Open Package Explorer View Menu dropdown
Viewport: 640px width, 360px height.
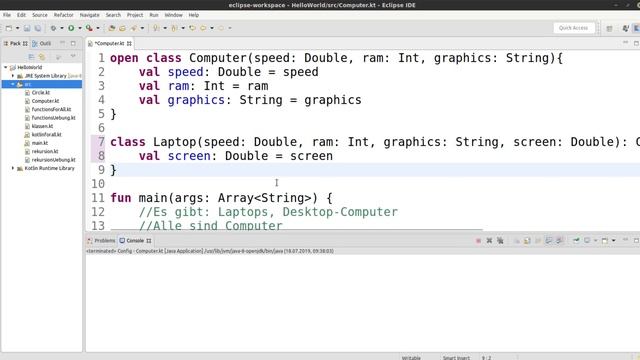(x=73, y=56)
